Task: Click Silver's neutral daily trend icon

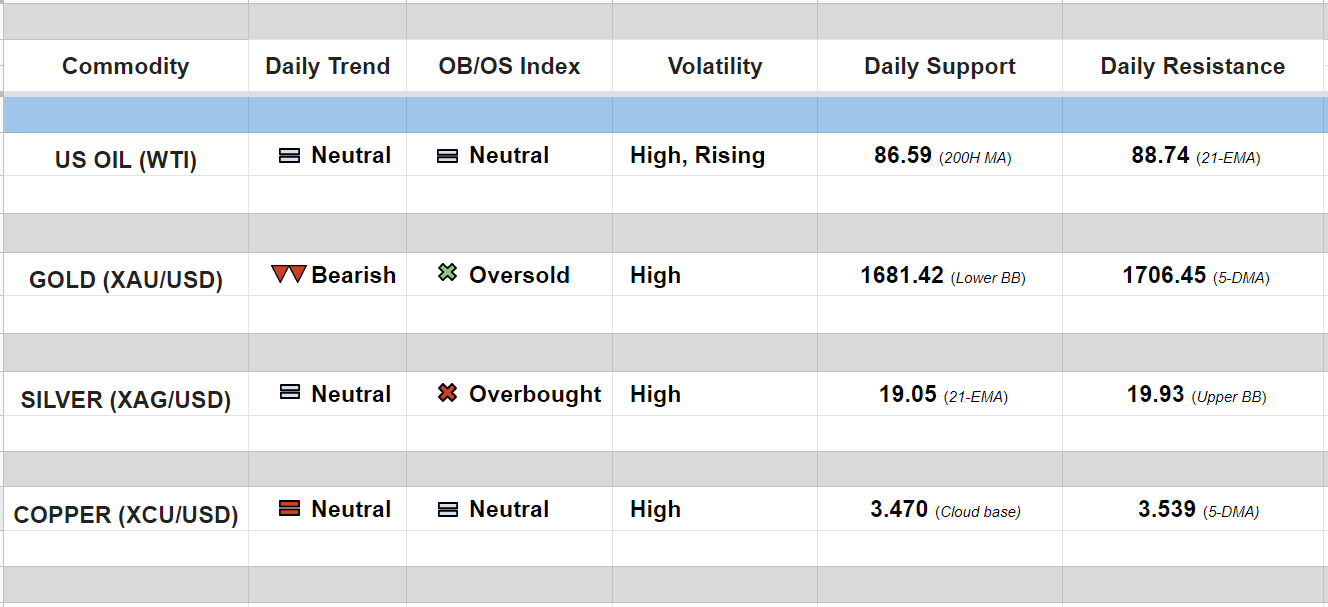Action: click(x=289, y=393)
